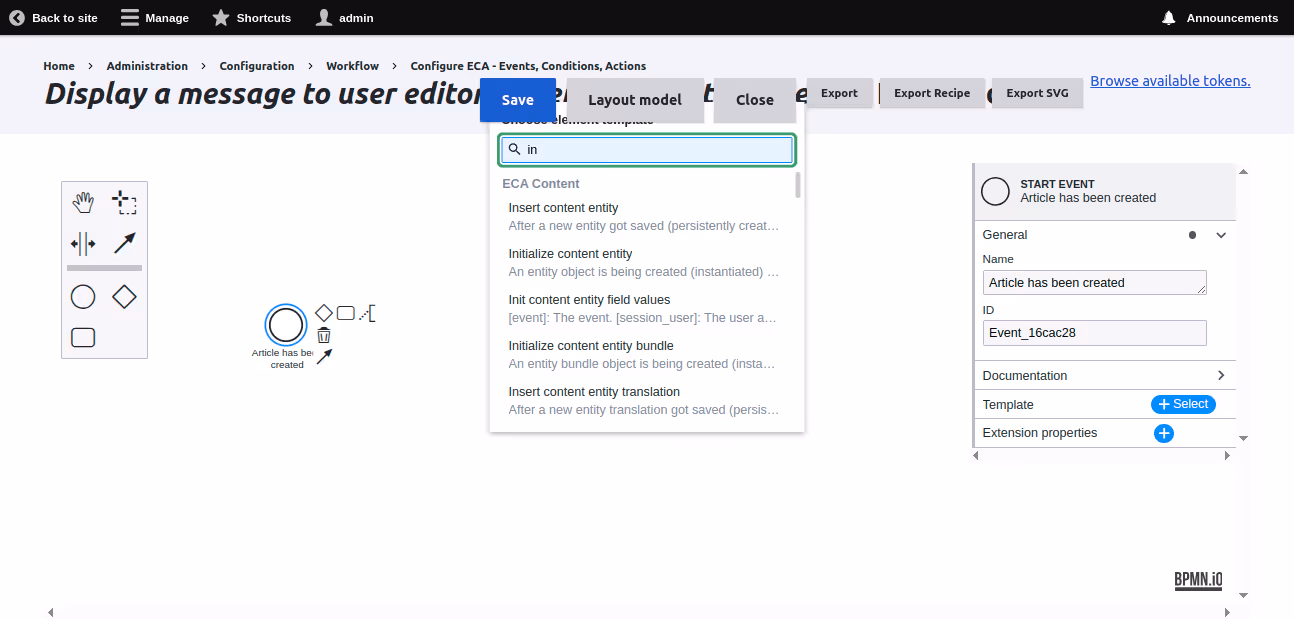Choose Insert content entity template

pyautogui.click(x=644, y=217)
